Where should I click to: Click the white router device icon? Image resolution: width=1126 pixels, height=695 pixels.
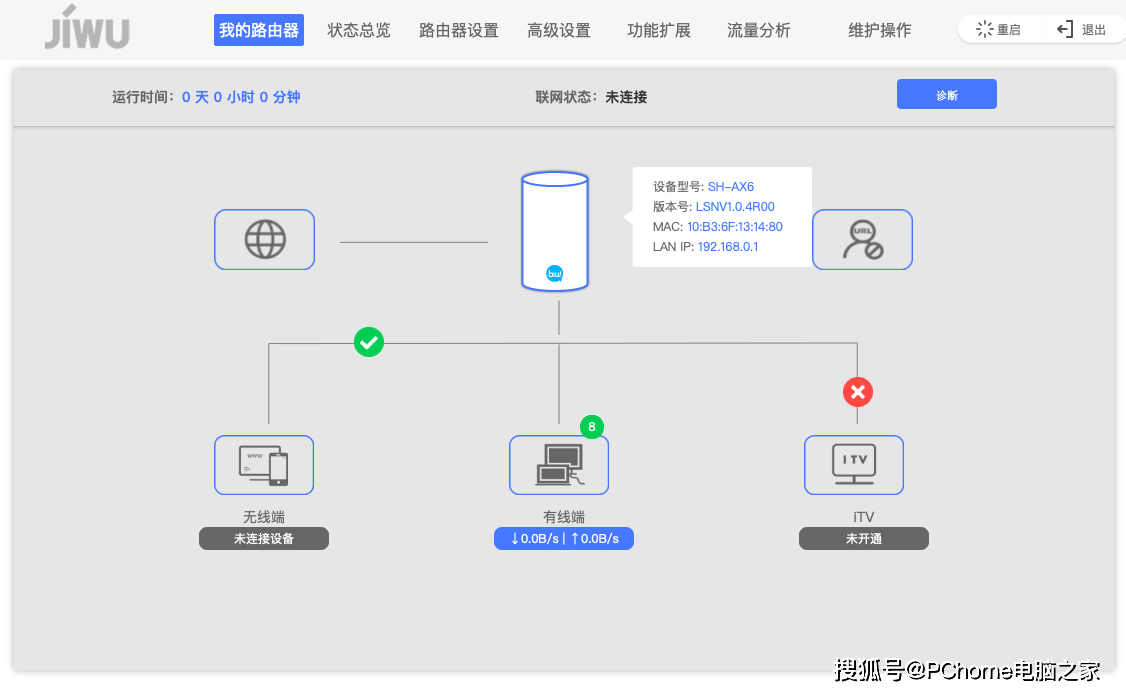tap(554, 232)
